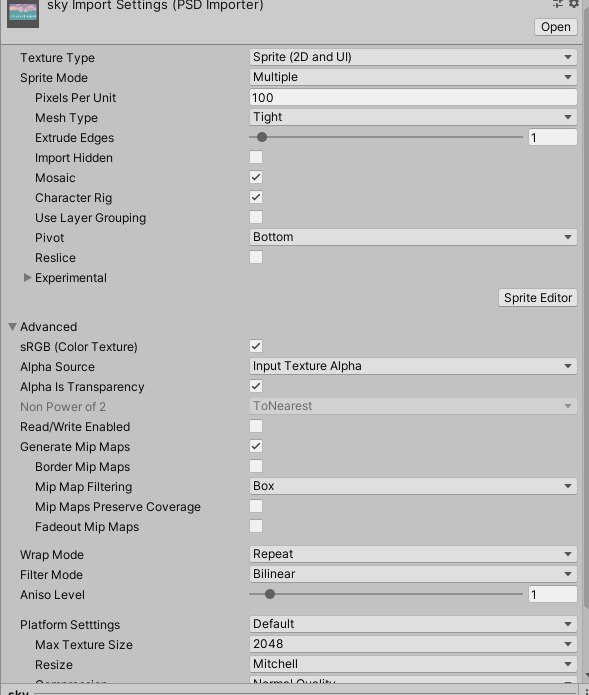Click the Pixels Per Unit field

click(x=413, y=97)
